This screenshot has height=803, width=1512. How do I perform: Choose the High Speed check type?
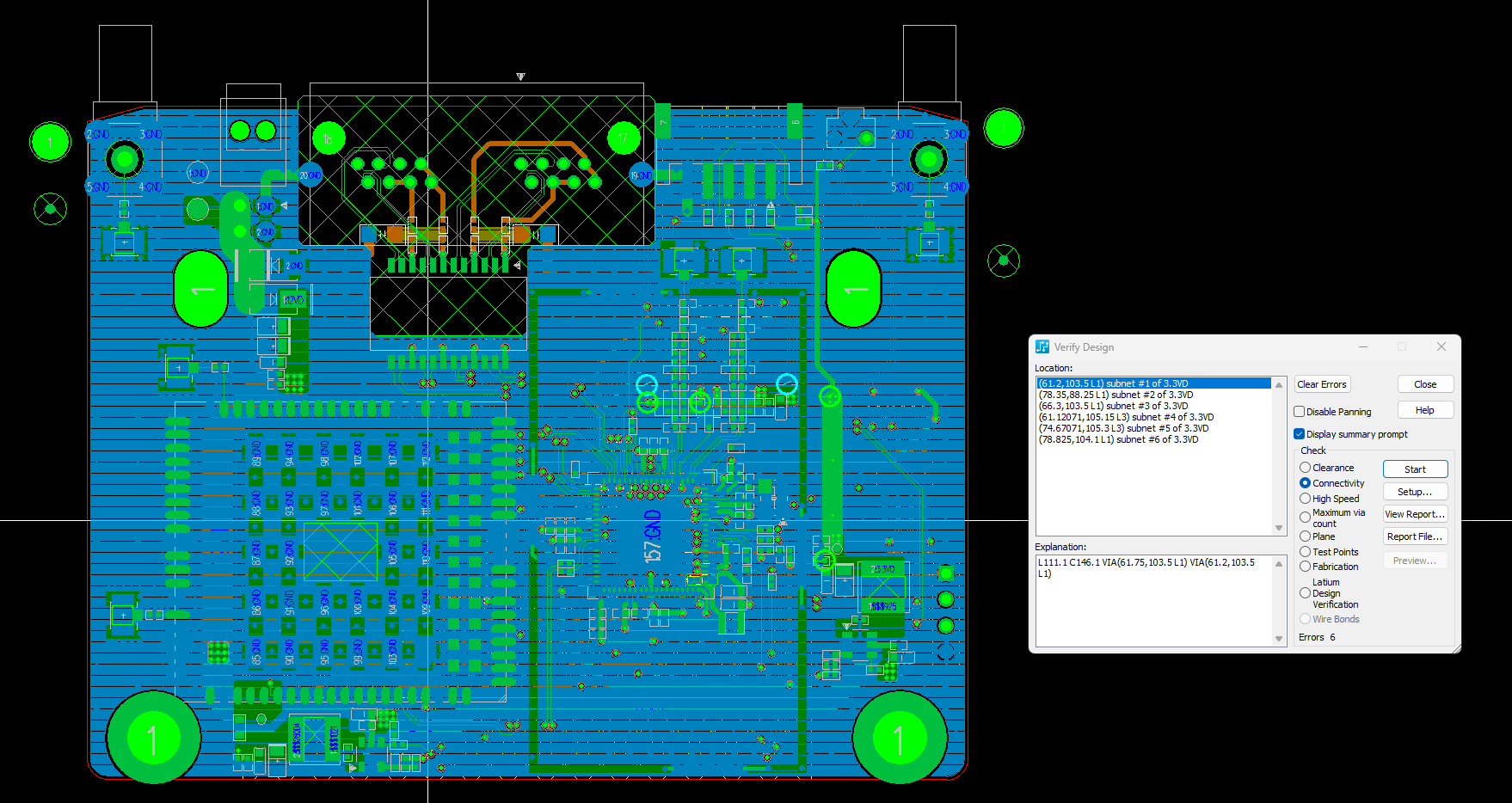tap(1306, 499)
